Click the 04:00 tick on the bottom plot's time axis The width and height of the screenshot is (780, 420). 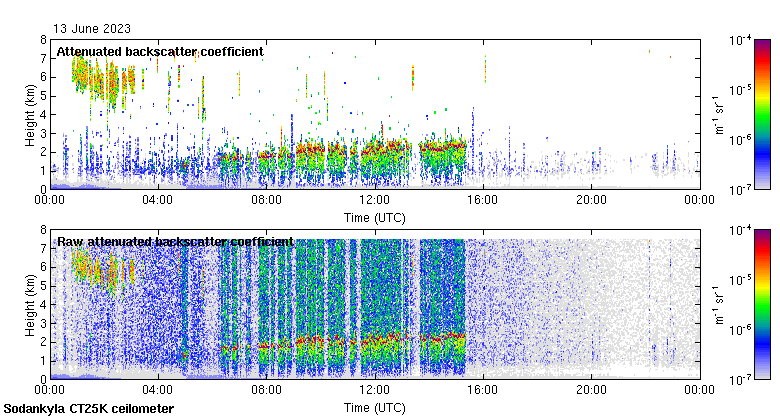pos(158,390)
